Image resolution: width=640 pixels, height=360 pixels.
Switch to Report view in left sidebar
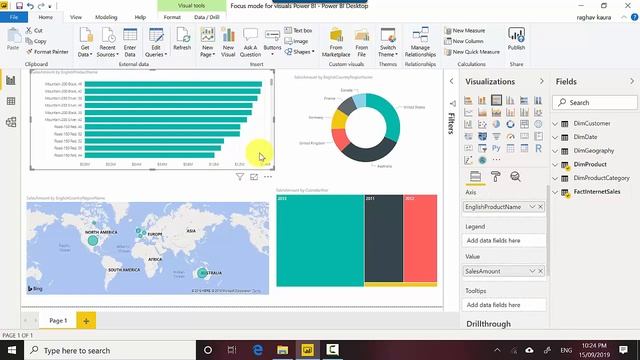(x=11, y=80)
